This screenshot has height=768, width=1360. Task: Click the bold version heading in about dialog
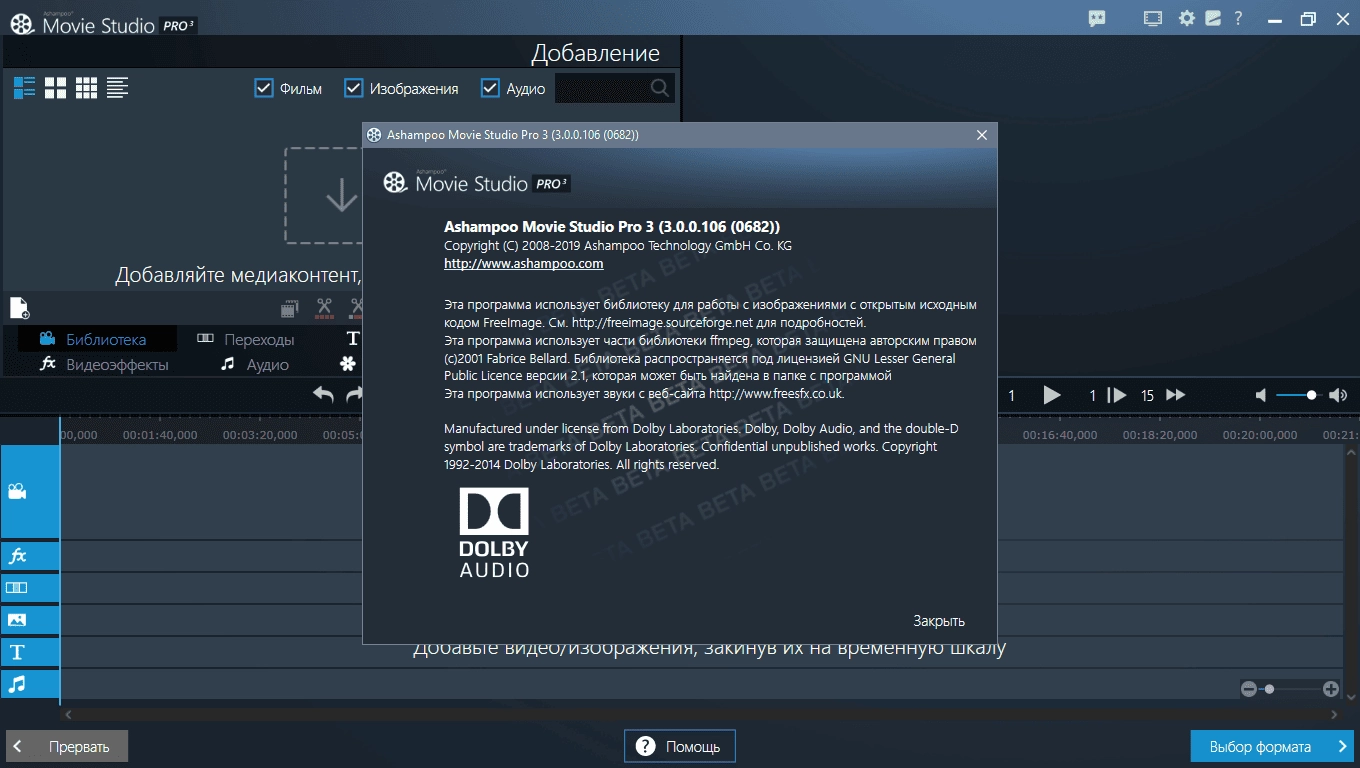point(612,227)
